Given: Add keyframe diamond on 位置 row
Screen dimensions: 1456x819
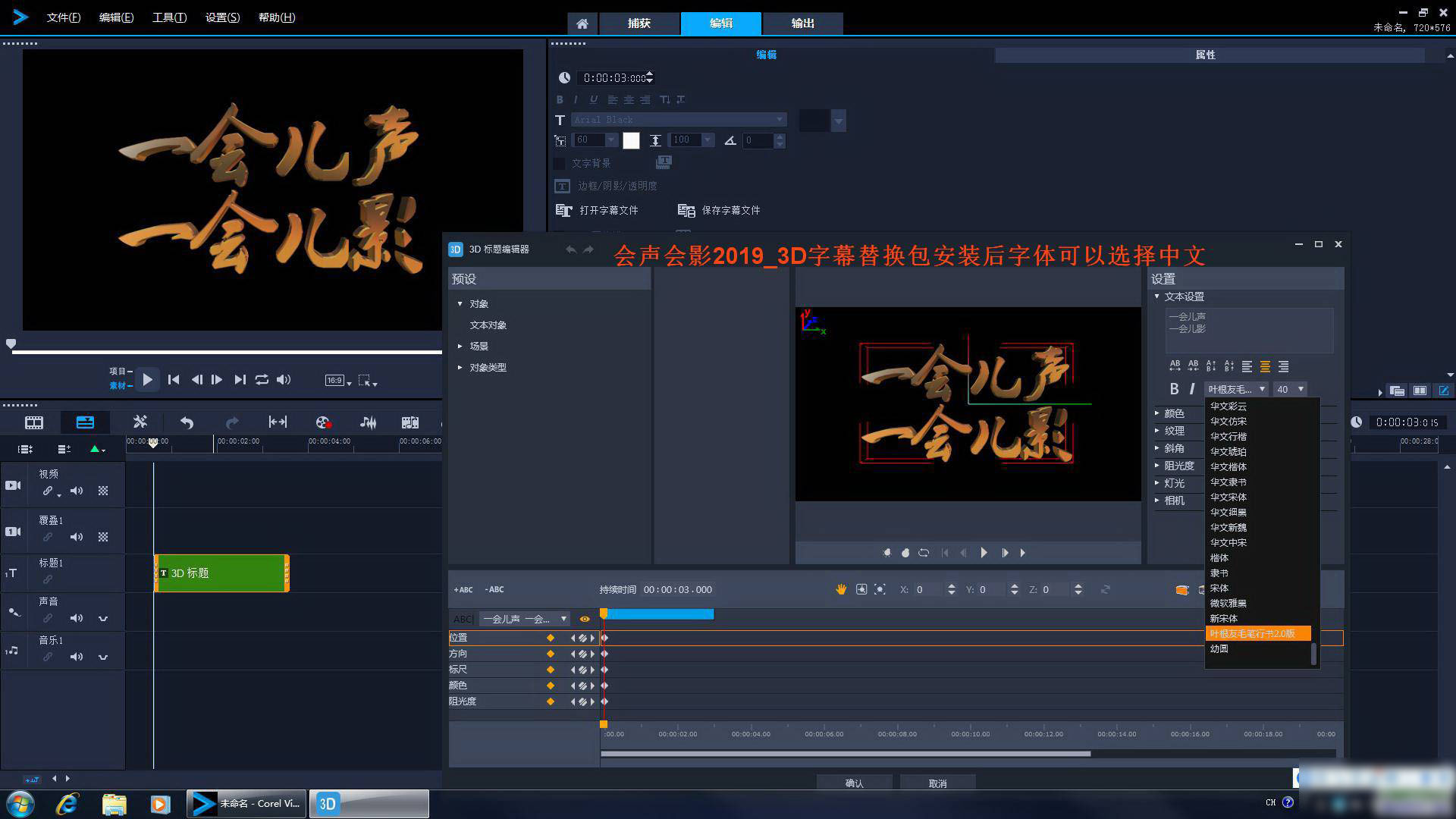Looking at the screenshot, I should (551, 639).
